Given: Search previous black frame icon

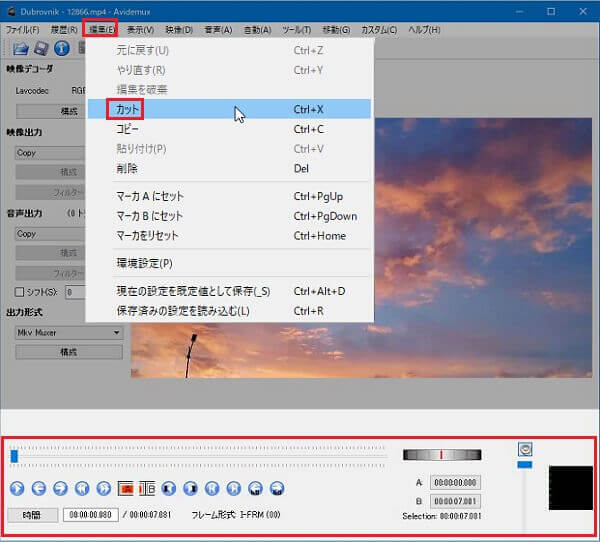Looking at the screenshot, I should 169,488.
